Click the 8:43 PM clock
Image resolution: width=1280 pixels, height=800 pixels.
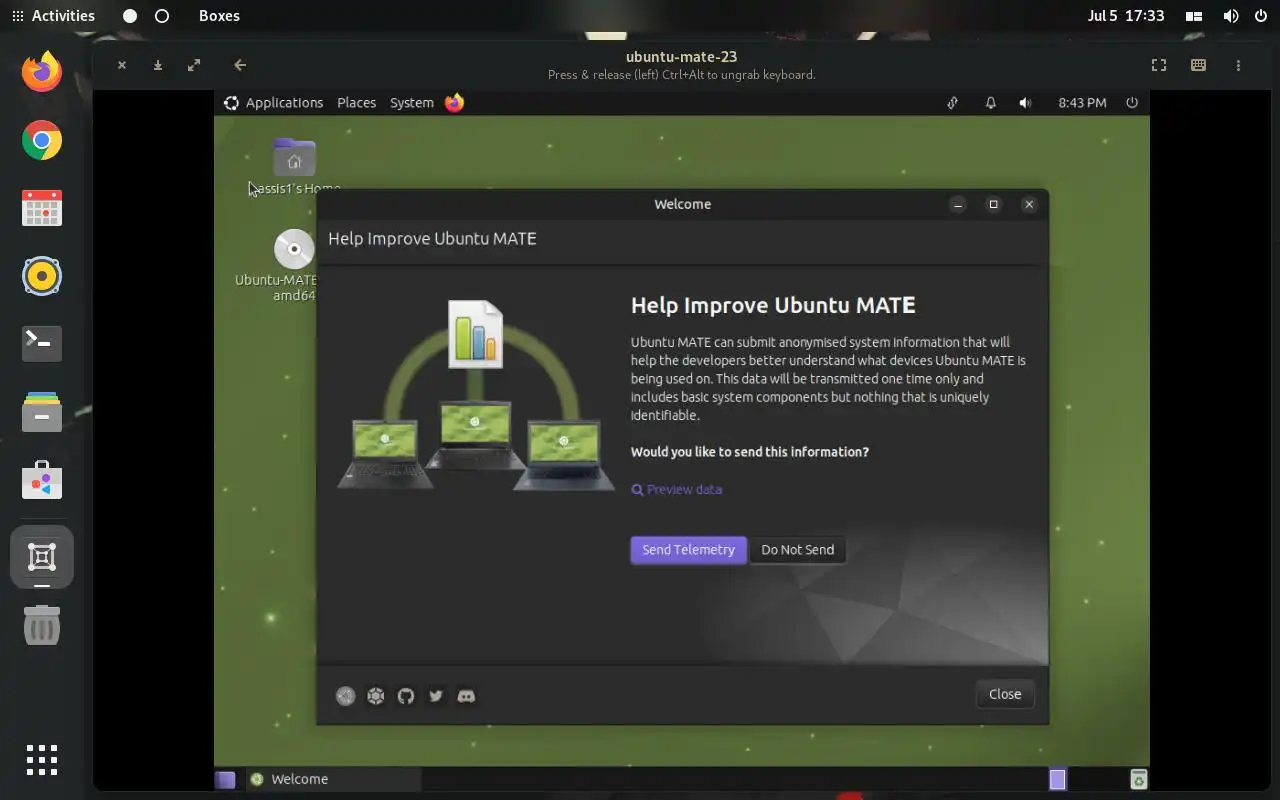pyautogui.click(x=1082, y=103)
